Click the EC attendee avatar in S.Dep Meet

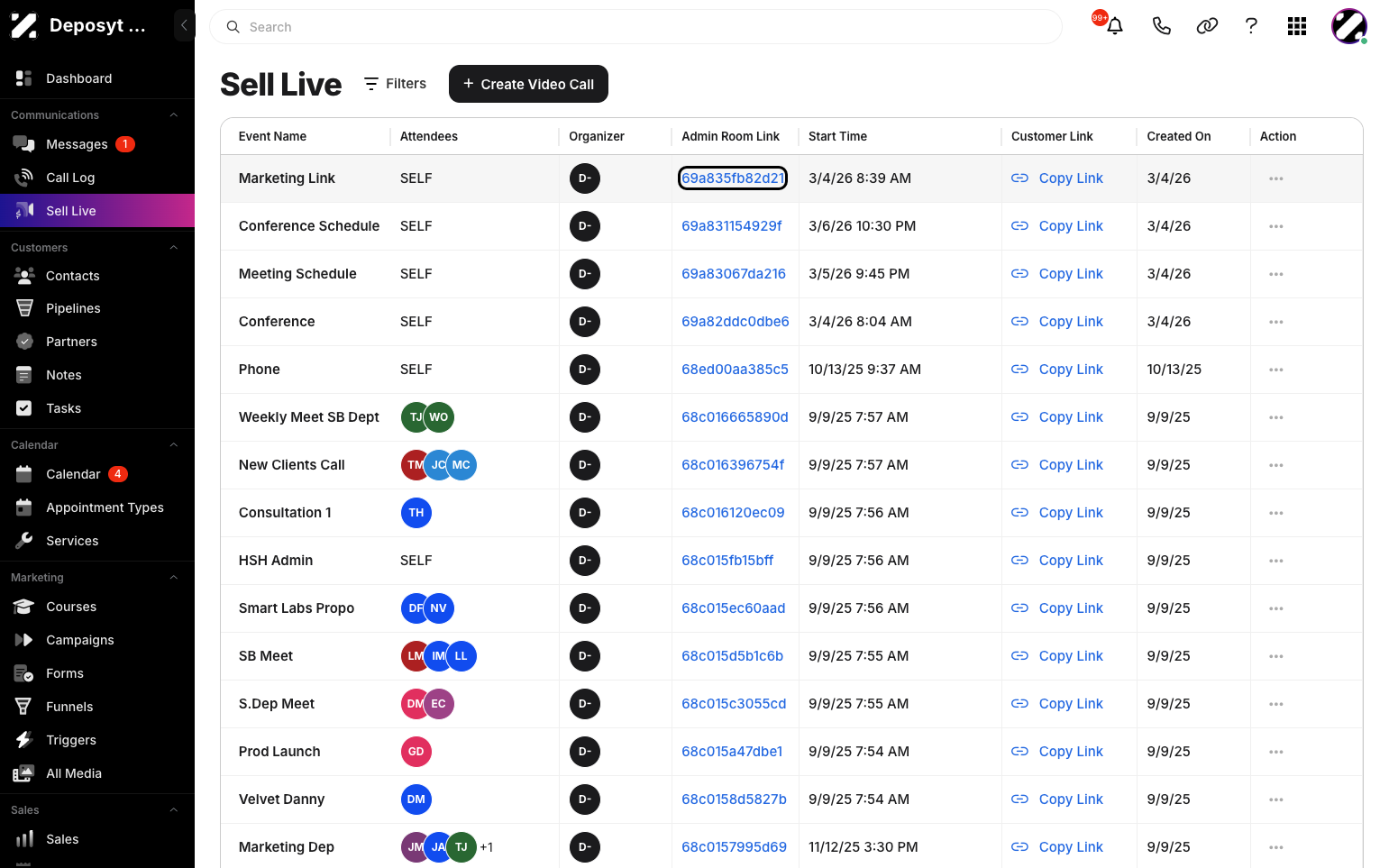tap(439, 704)
